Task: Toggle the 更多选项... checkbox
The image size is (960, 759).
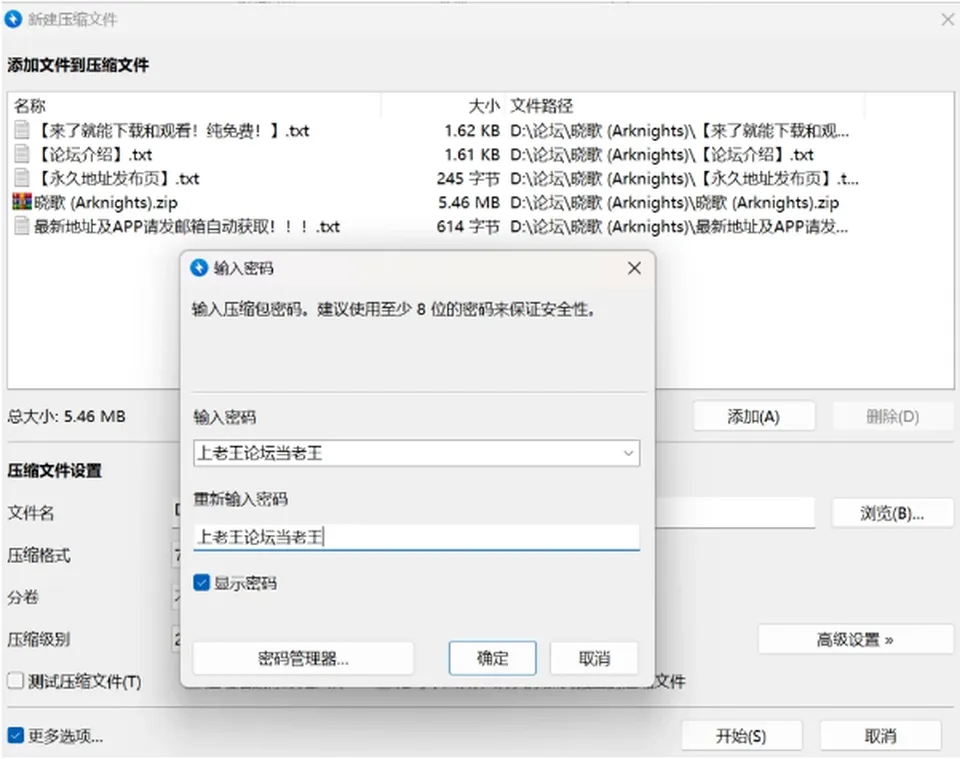Action: click(x=16, y=735)
